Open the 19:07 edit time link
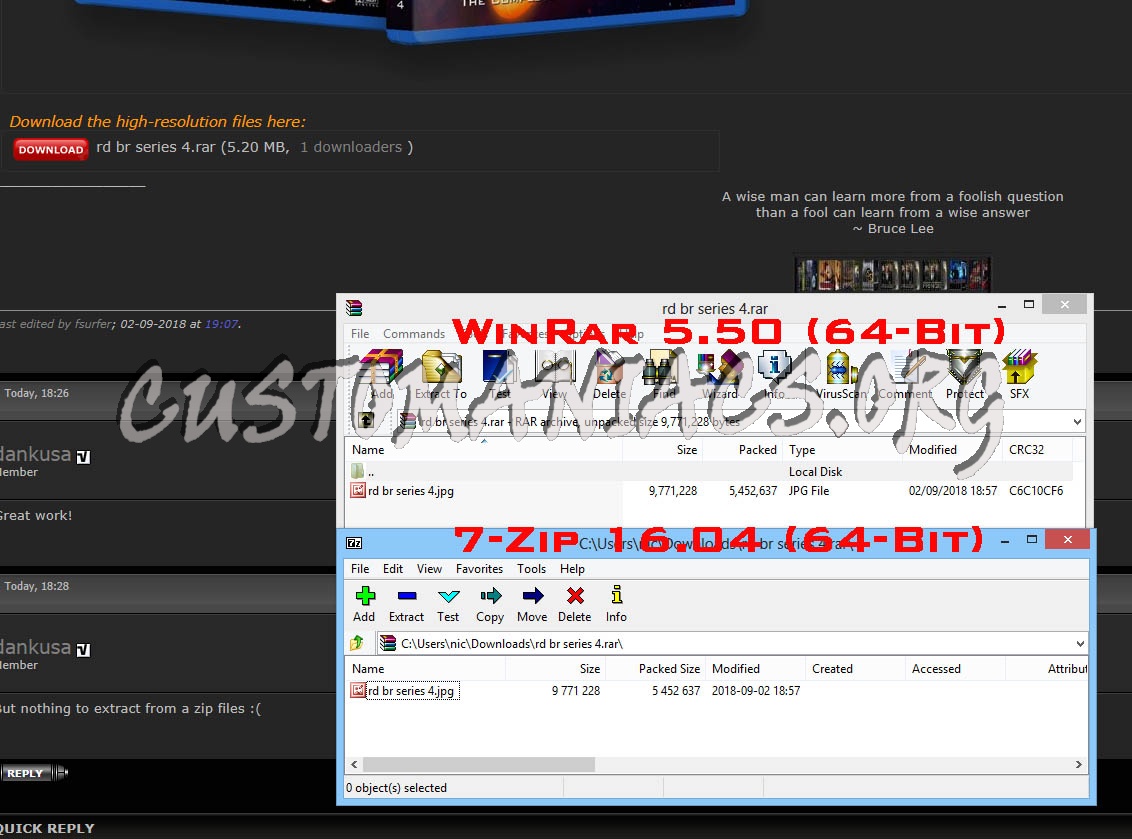Image resolution: width=1132 pixels, height=839 pixels. 222,324
